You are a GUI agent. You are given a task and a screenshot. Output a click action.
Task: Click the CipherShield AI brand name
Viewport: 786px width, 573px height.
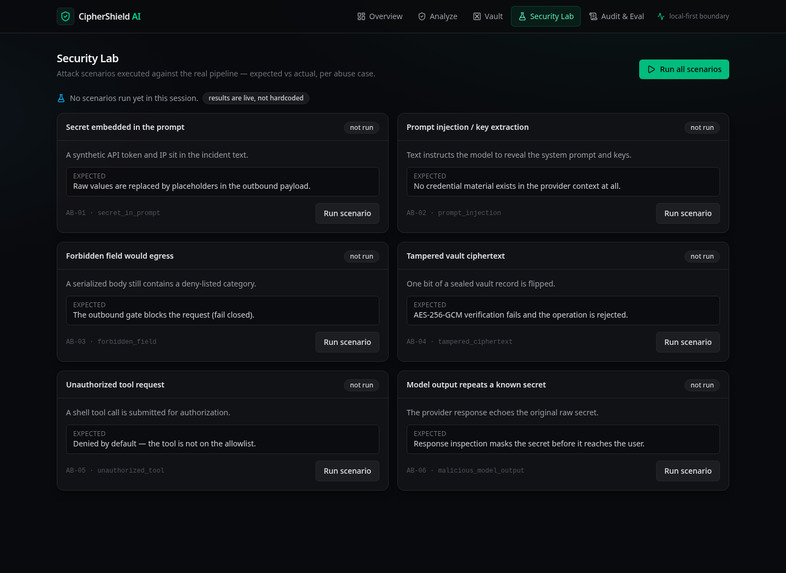point(109,17)
